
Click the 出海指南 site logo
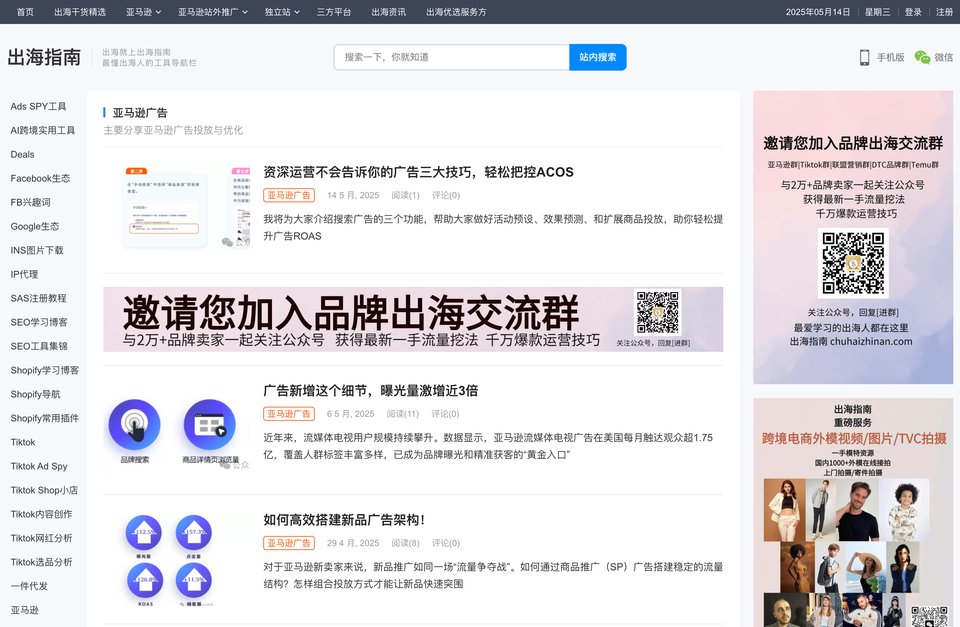44,57
